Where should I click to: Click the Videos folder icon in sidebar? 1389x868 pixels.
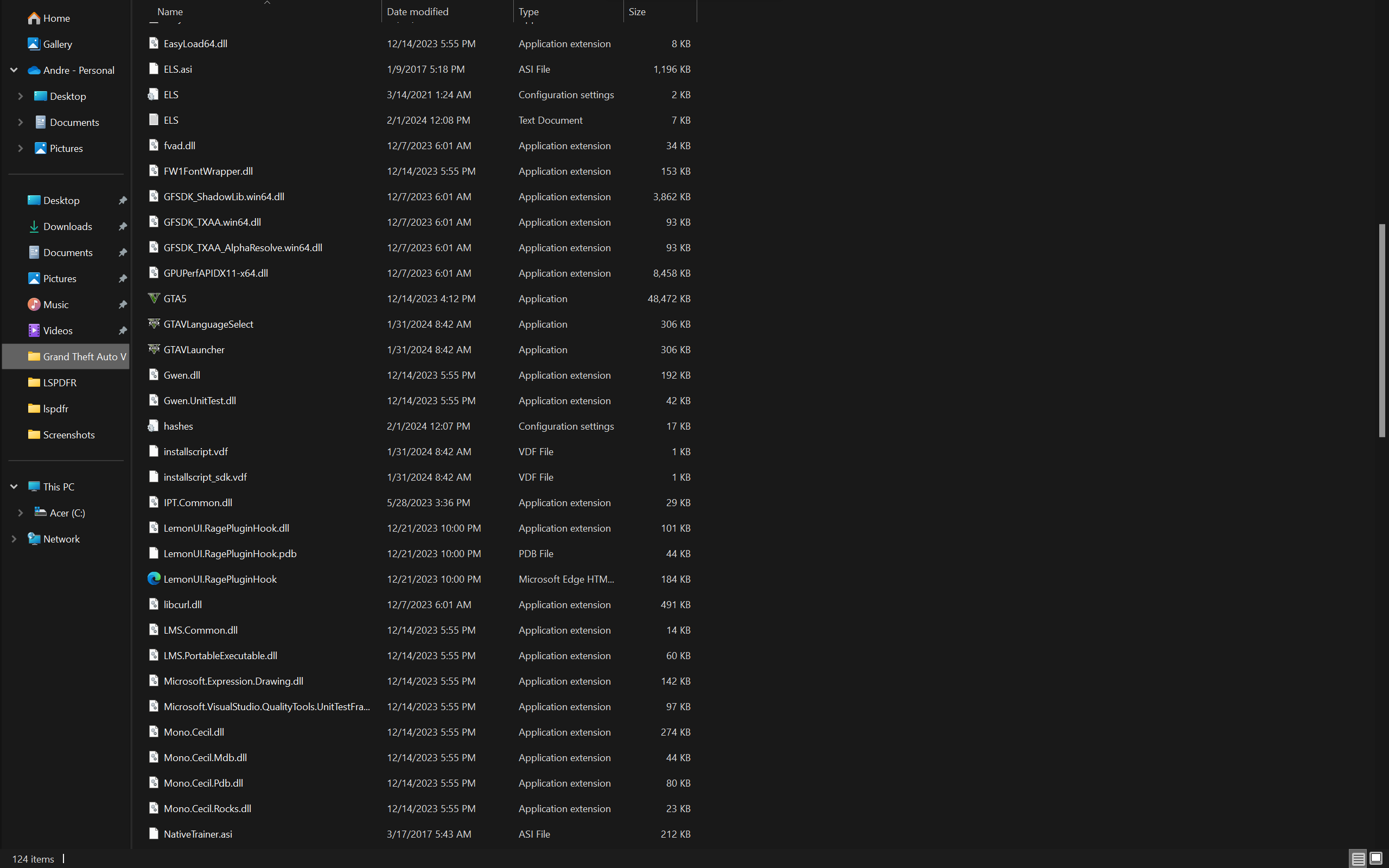(x=34, y=331)
